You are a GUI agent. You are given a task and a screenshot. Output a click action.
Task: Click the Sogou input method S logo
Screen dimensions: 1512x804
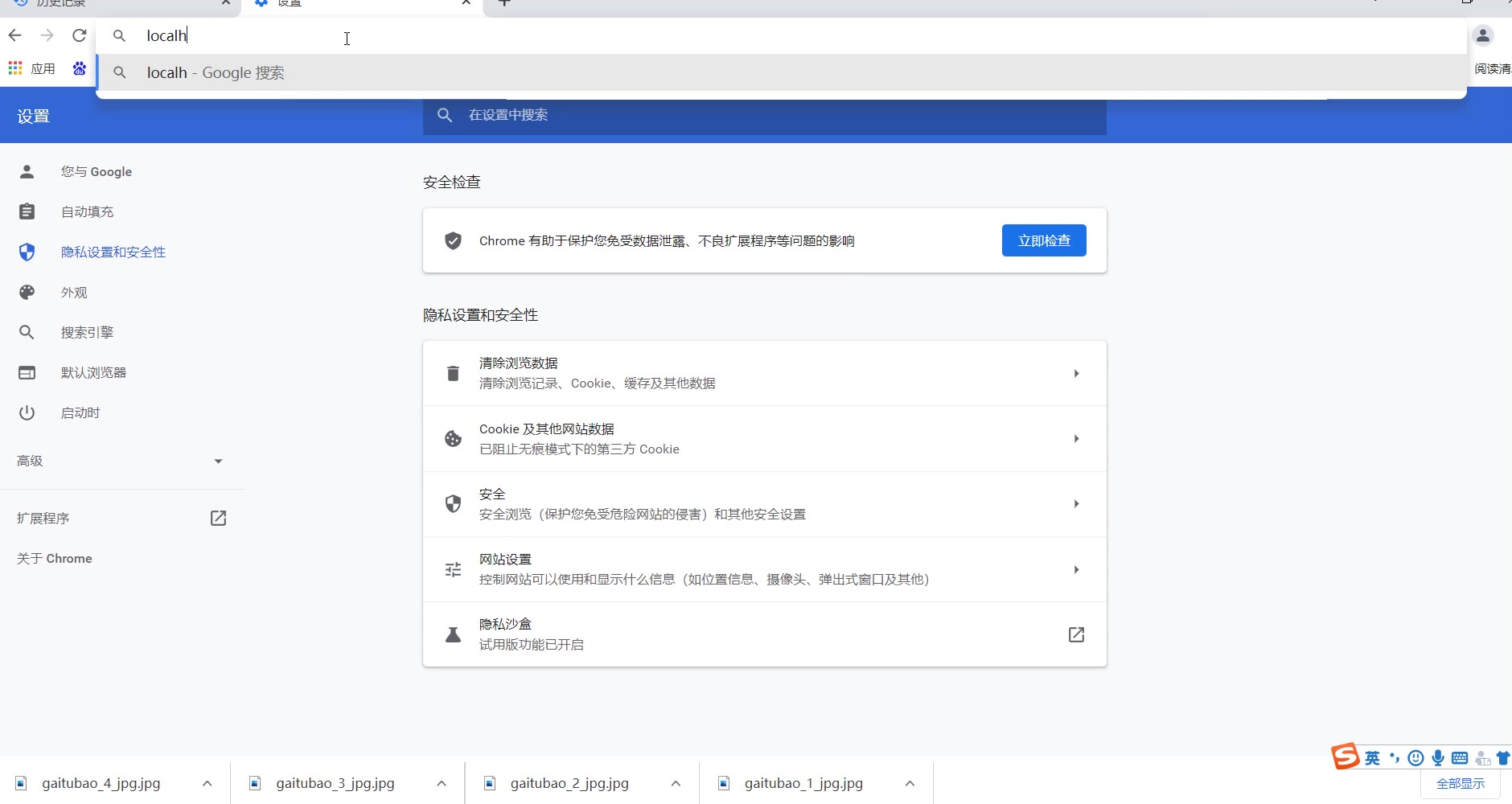[x=1345, y=757]
